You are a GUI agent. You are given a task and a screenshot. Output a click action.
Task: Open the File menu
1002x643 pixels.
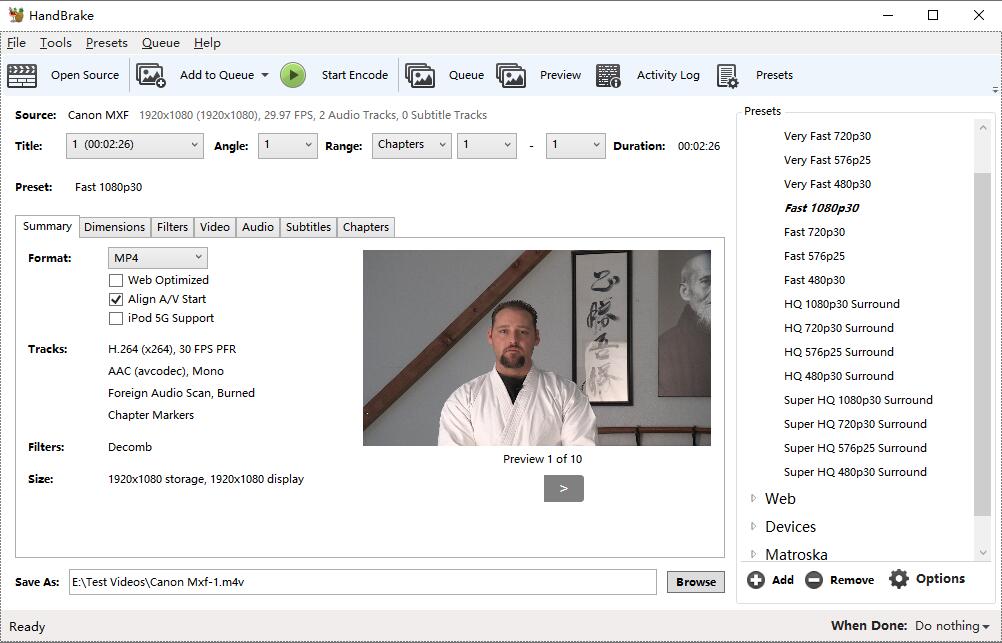coord(16,43)
